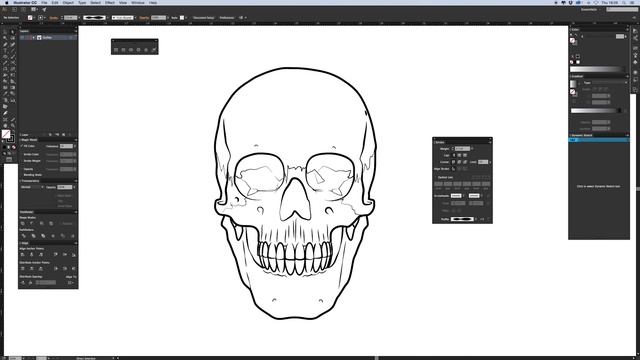Image resolution: width=640 pixels, height=360 pixels.
Task: Open the Window menu
Action: click(138, 2)
